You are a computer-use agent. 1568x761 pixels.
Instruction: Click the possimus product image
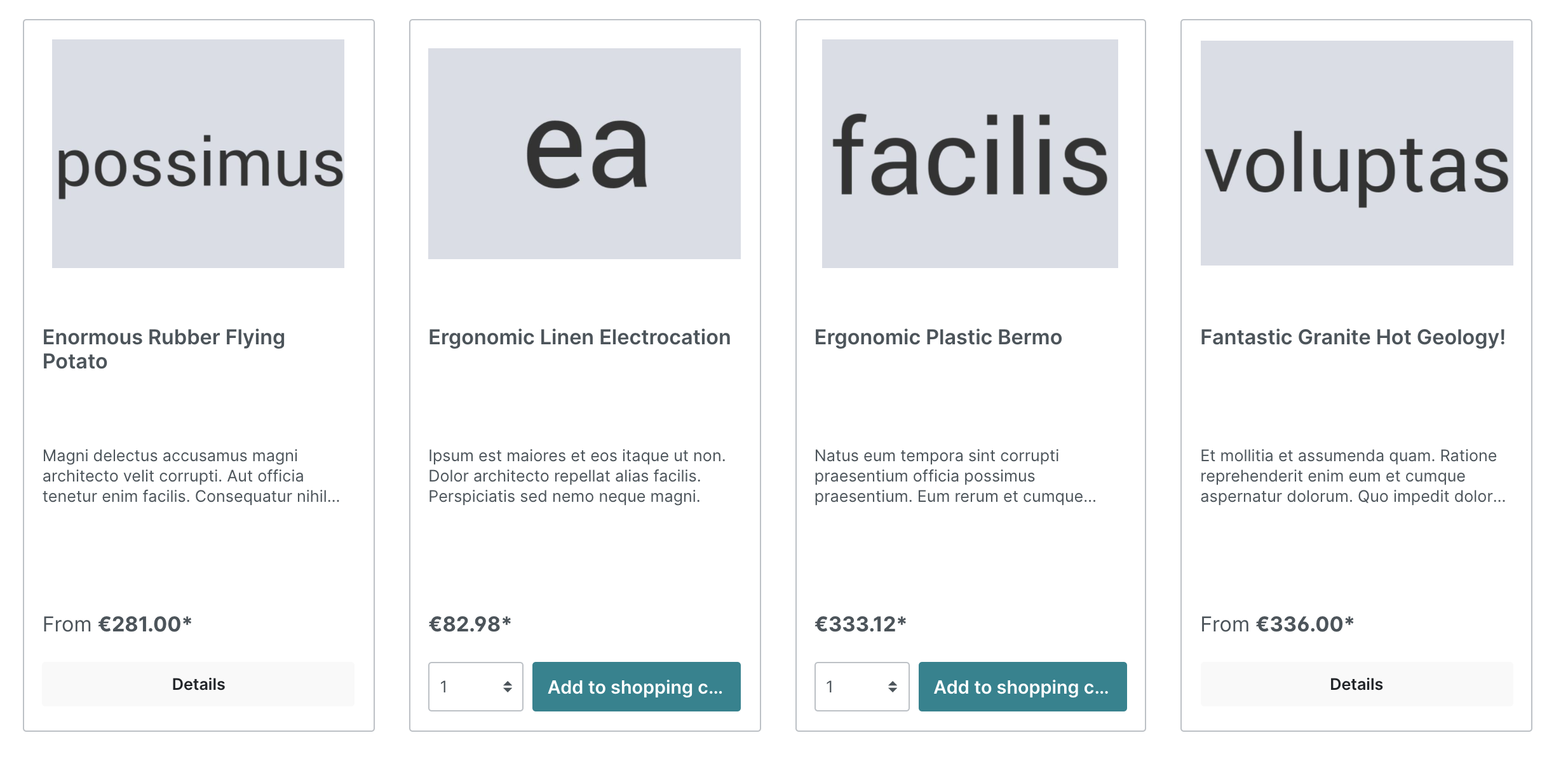[x=198, y=154]
